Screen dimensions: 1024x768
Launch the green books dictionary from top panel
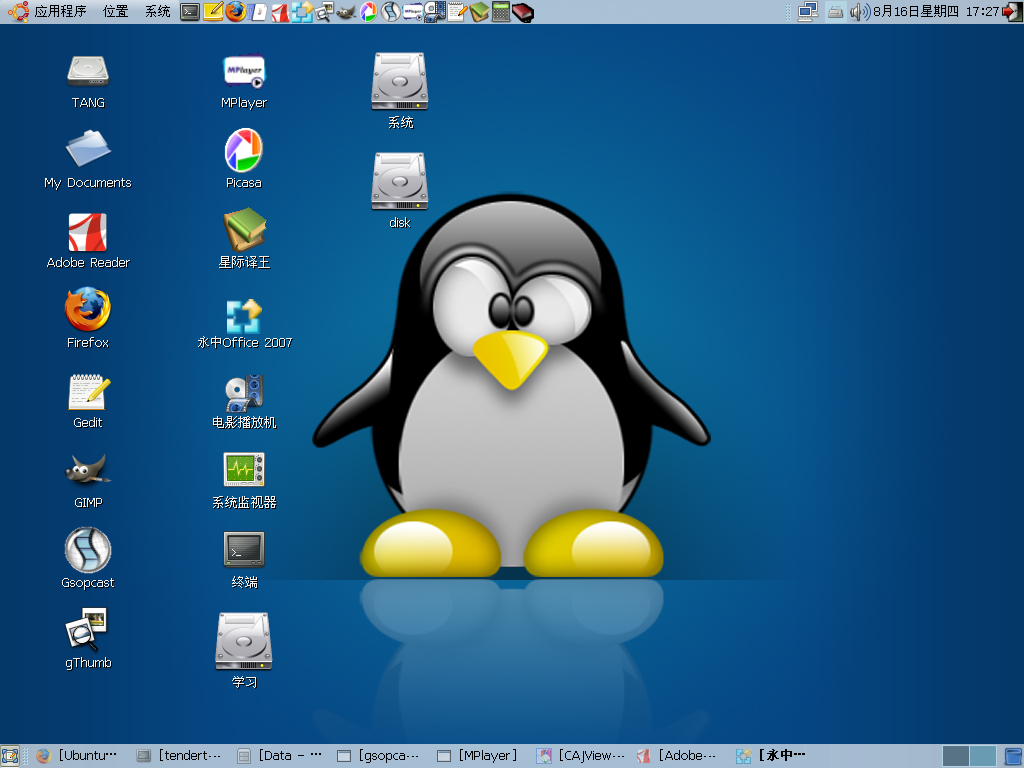coord(479,12)
